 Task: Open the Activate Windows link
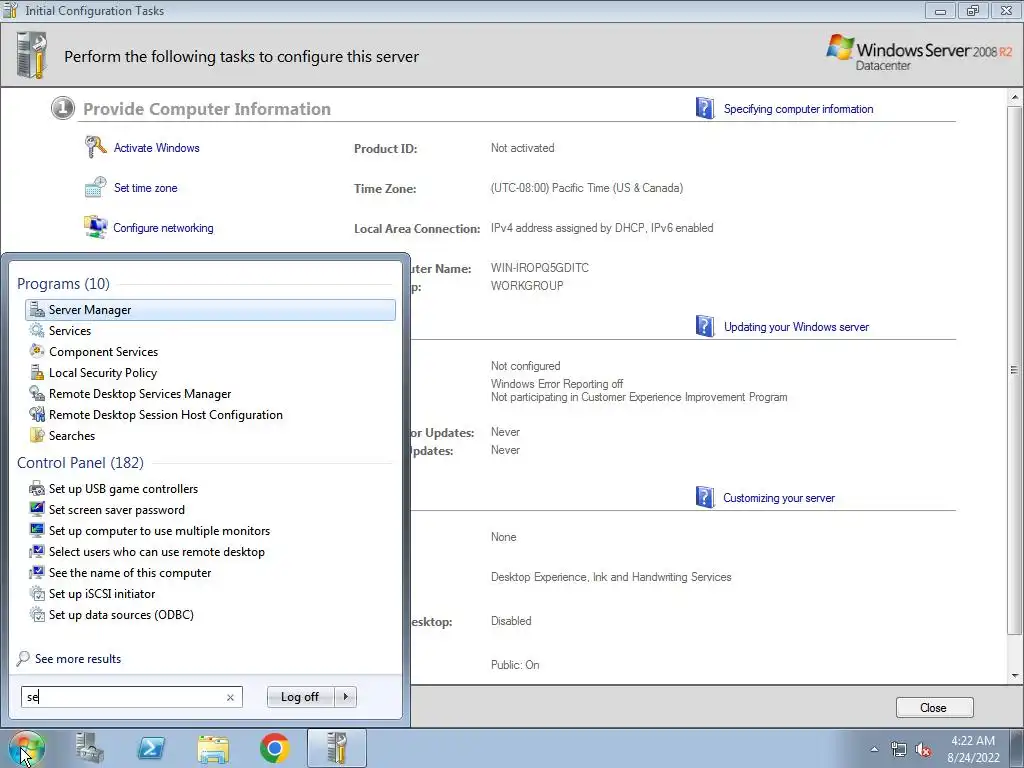click(x=157, y=148)
